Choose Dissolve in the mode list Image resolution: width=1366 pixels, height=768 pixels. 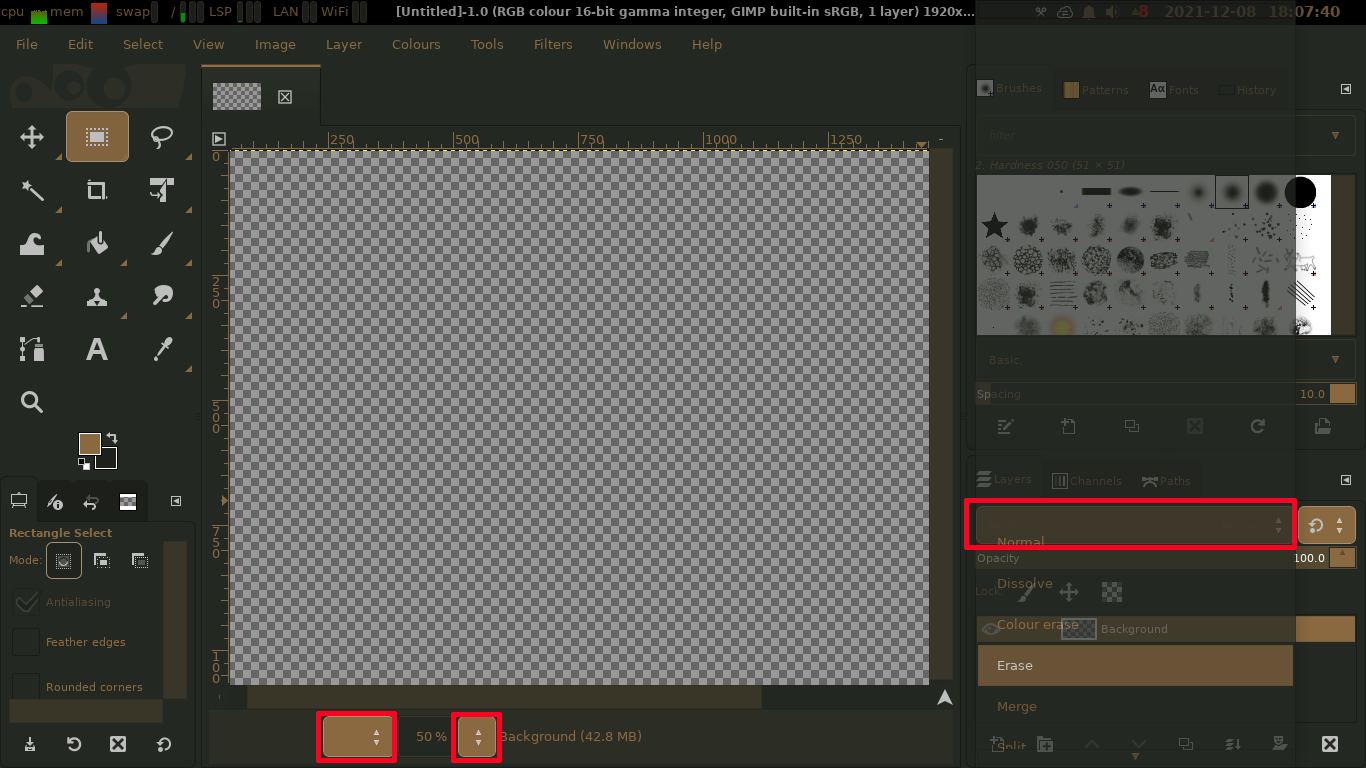click(1135, 583)
